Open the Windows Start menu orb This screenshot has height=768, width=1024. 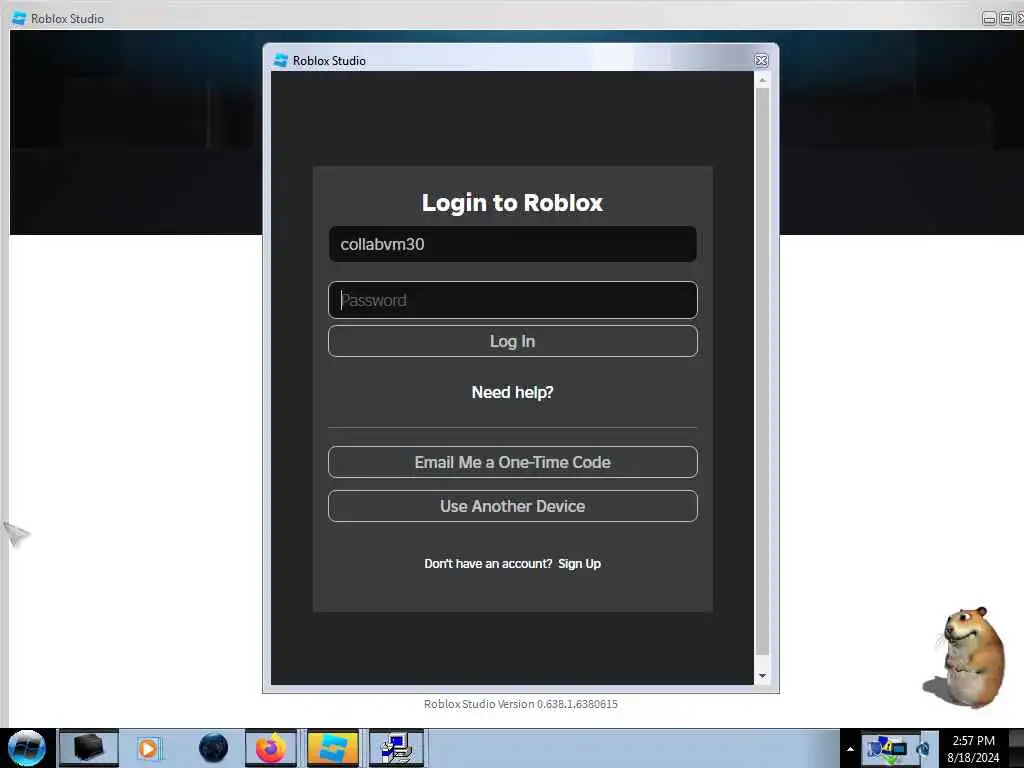point(27,748)
